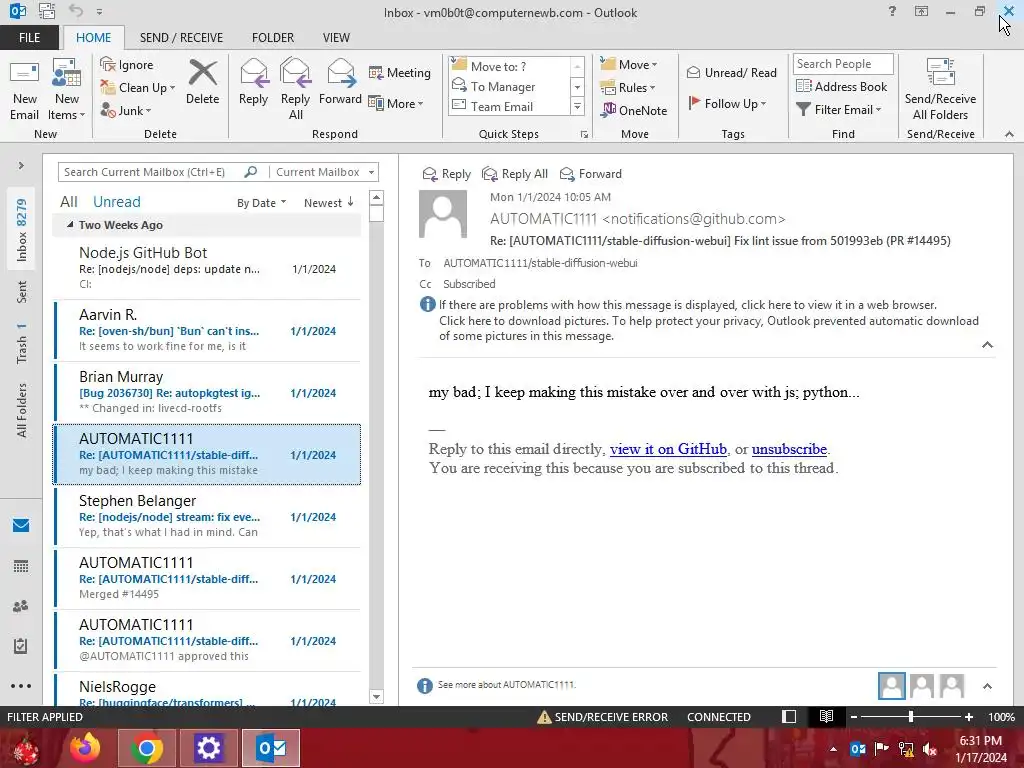Open the Junk dropdown
This screenshot has height=768, width=1024.
click(x=126, y=110)
